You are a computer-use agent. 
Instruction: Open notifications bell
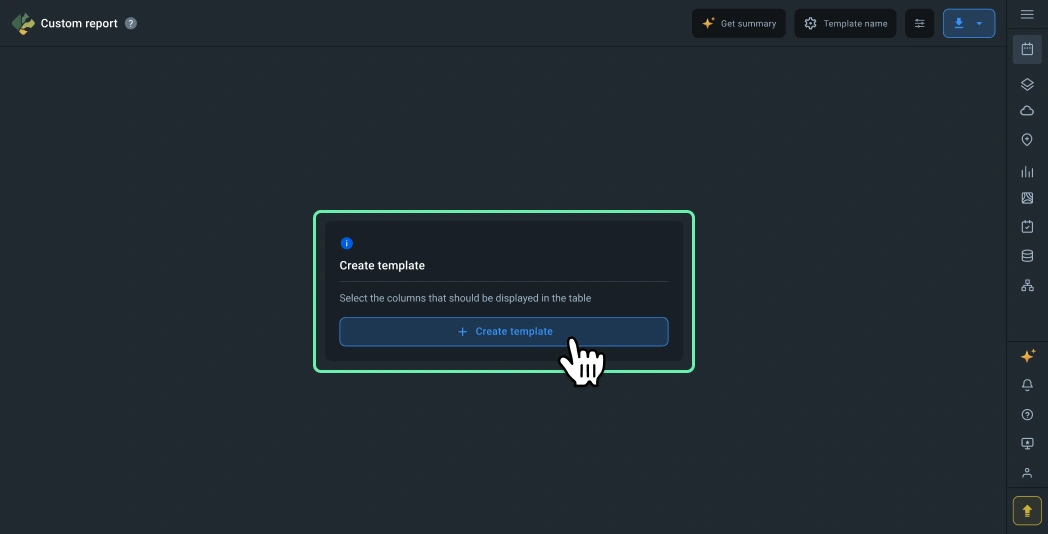click(x=1027, y=385)
